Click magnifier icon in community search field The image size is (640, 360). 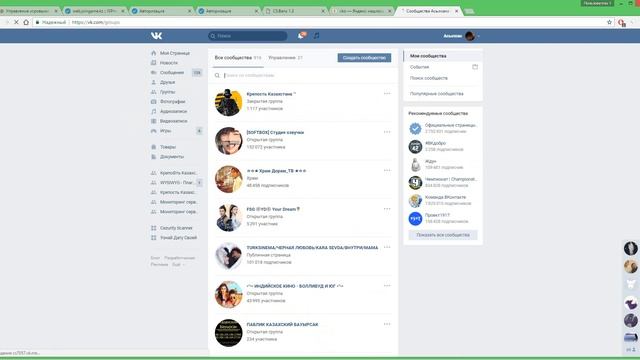(217, 76)
